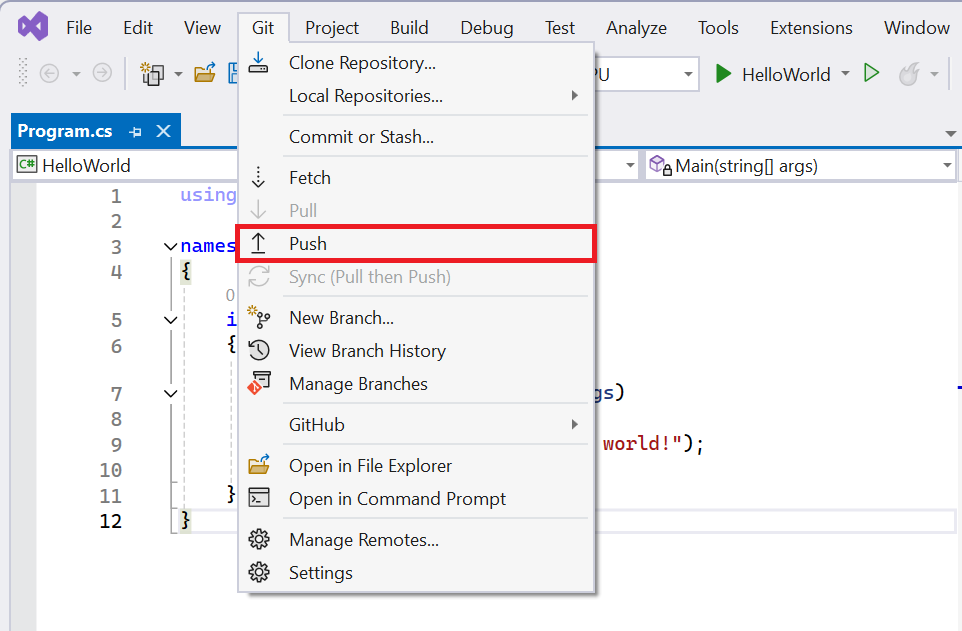Viewport: 962px width, 631px height.
Task: Start debugging HelloWorld with the green arrow
Action: (x=722, y=74)
